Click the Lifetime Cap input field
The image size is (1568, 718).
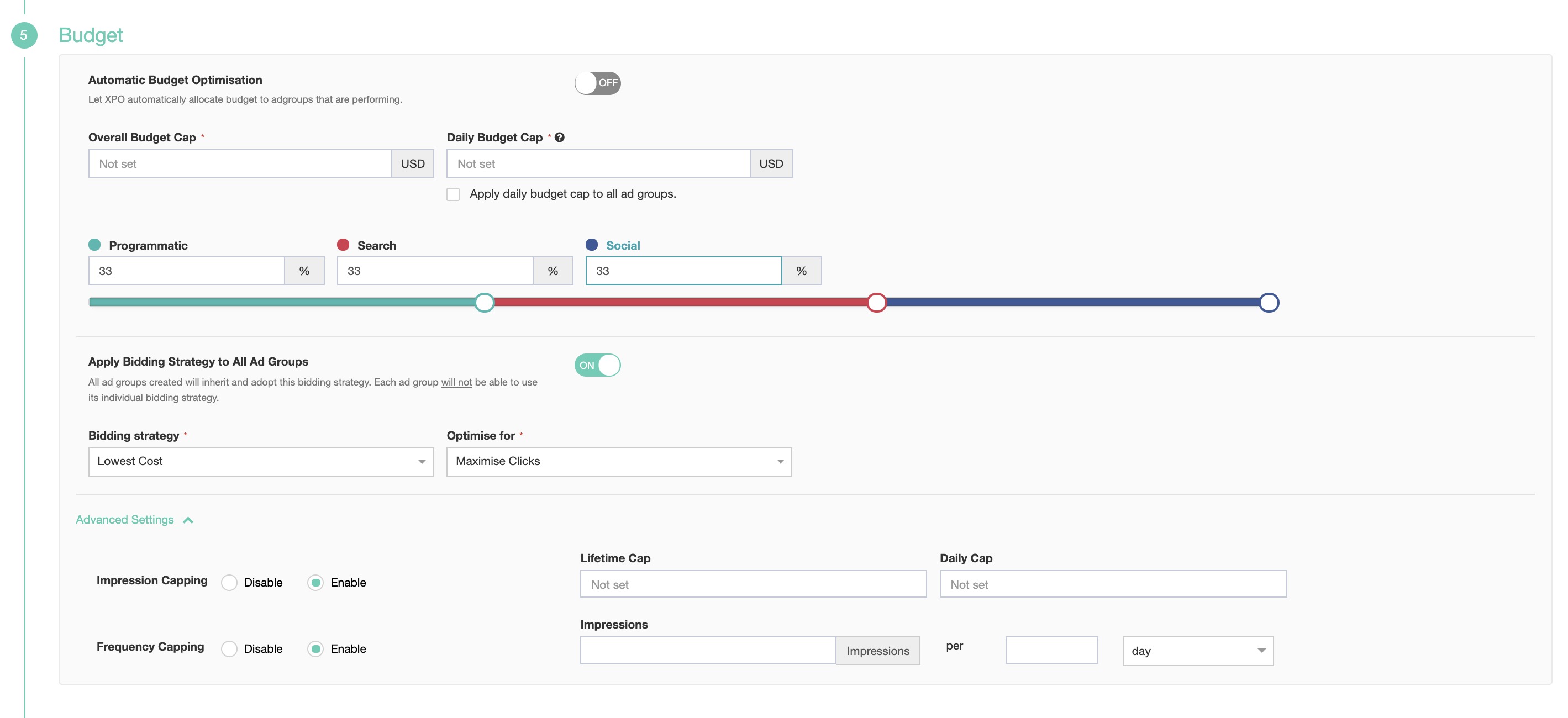753,584
